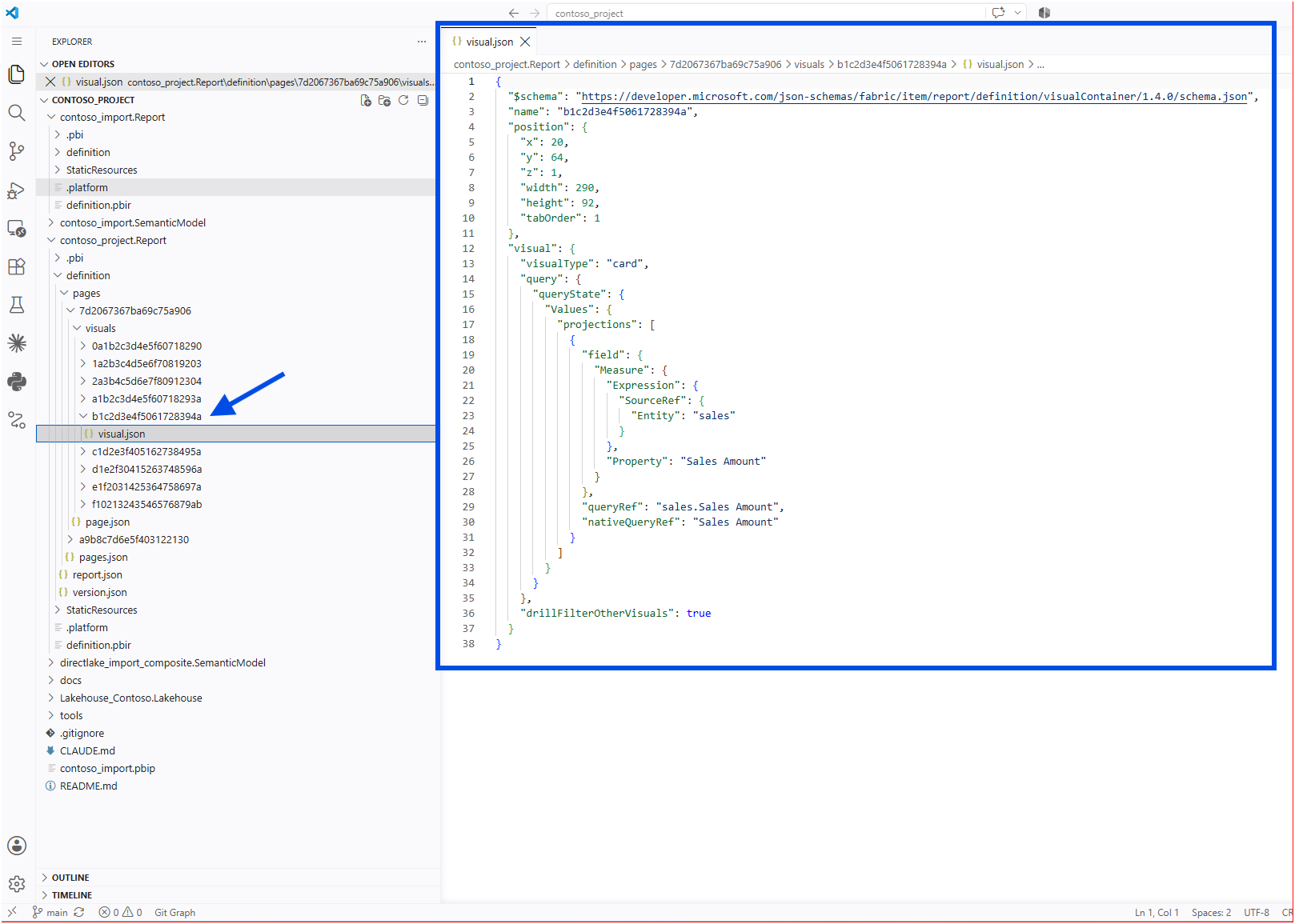Open README.md file
Viewport: 1295px width, 924px height.
click(88, 786)
